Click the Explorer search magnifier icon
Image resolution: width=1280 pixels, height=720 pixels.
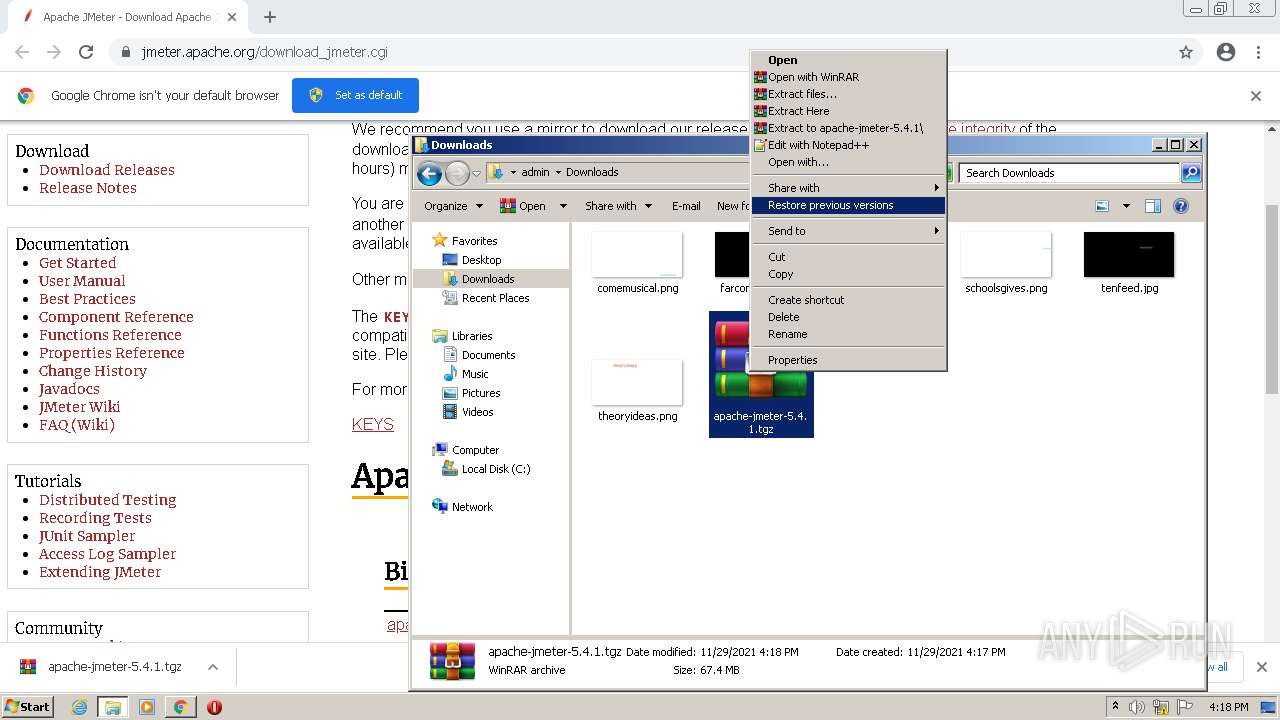1191,173
